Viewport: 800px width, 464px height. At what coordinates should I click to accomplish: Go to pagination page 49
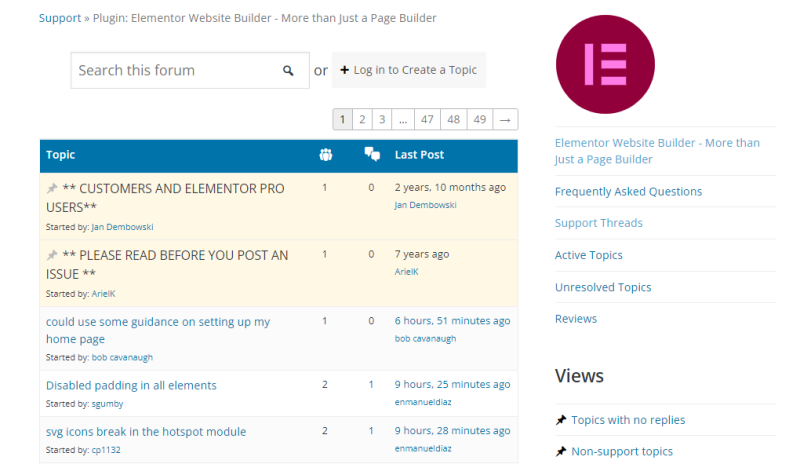click(x=480, y=119)
